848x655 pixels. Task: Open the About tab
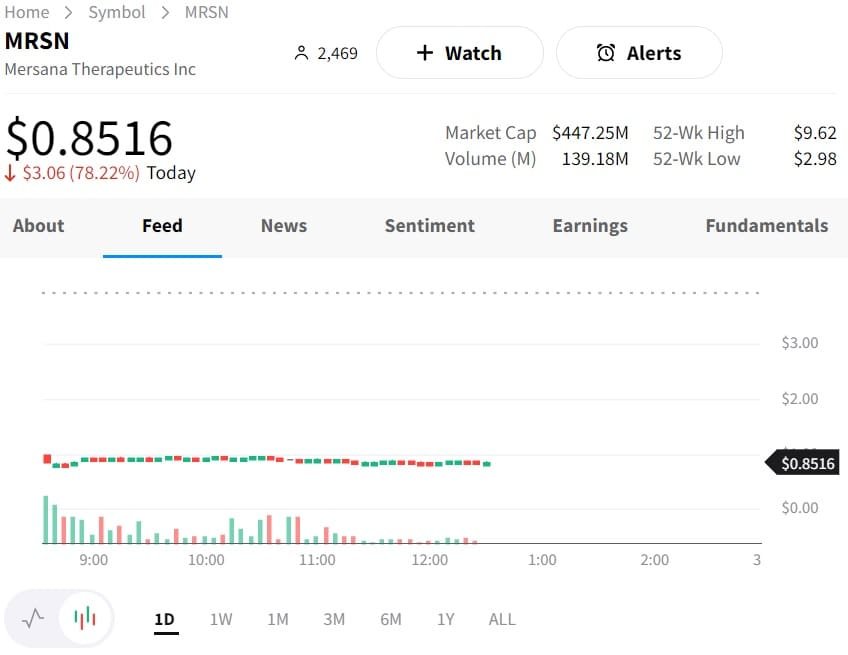(38, 226)
